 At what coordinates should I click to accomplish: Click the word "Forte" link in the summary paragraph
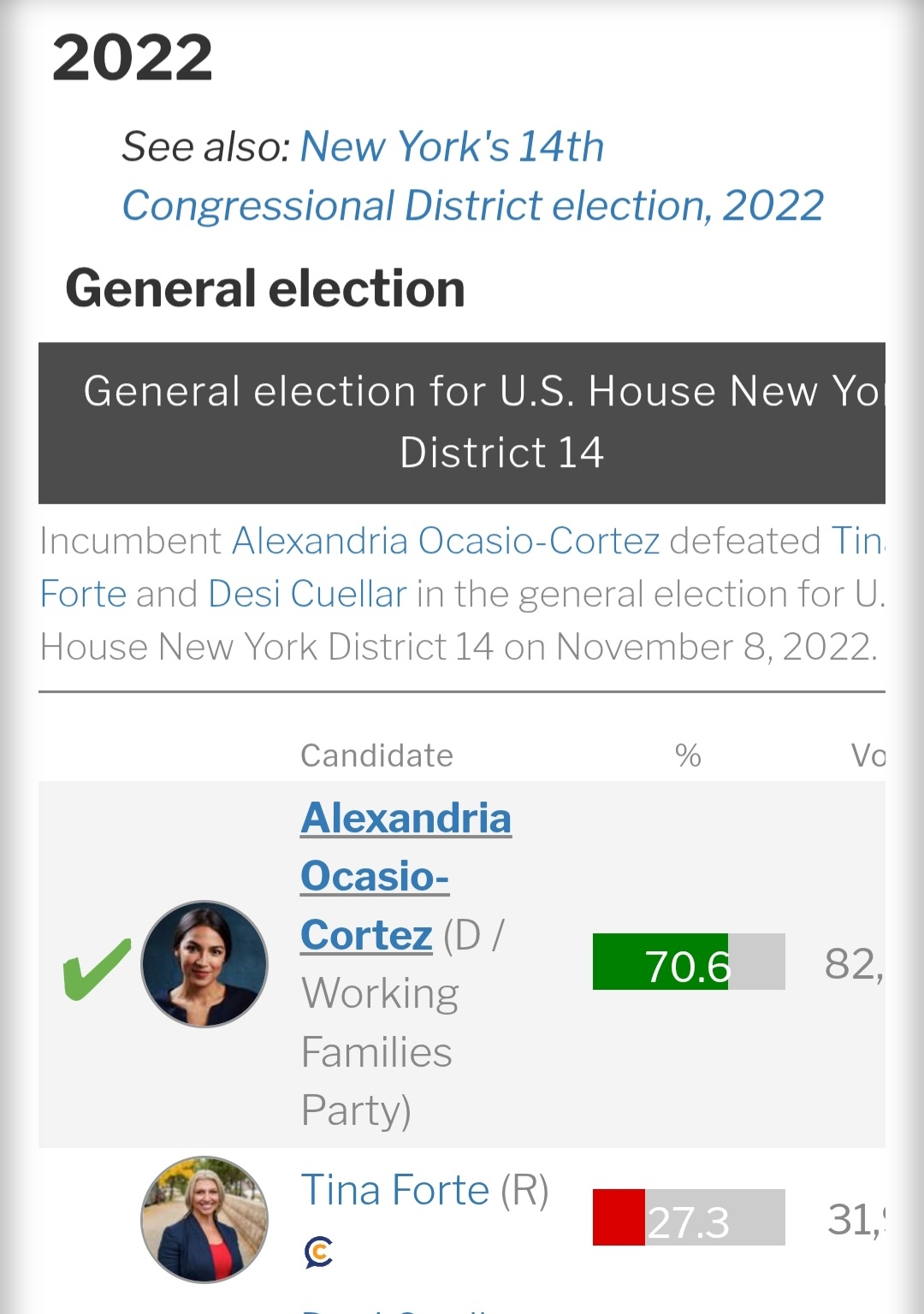[83, 595]
